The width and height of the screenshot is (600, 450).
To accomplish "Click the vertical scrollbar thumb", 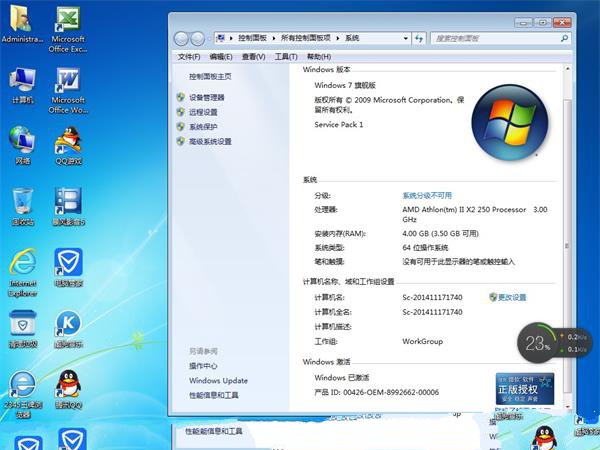I will [x=567, y=246].
